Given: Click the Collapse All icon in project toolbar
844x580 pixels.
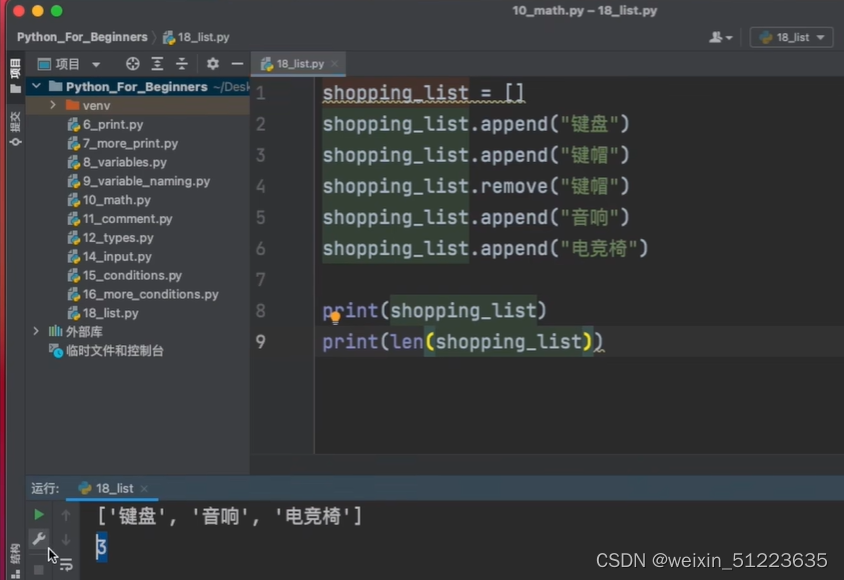Looking at the screenshot, I should click(181, 63).
